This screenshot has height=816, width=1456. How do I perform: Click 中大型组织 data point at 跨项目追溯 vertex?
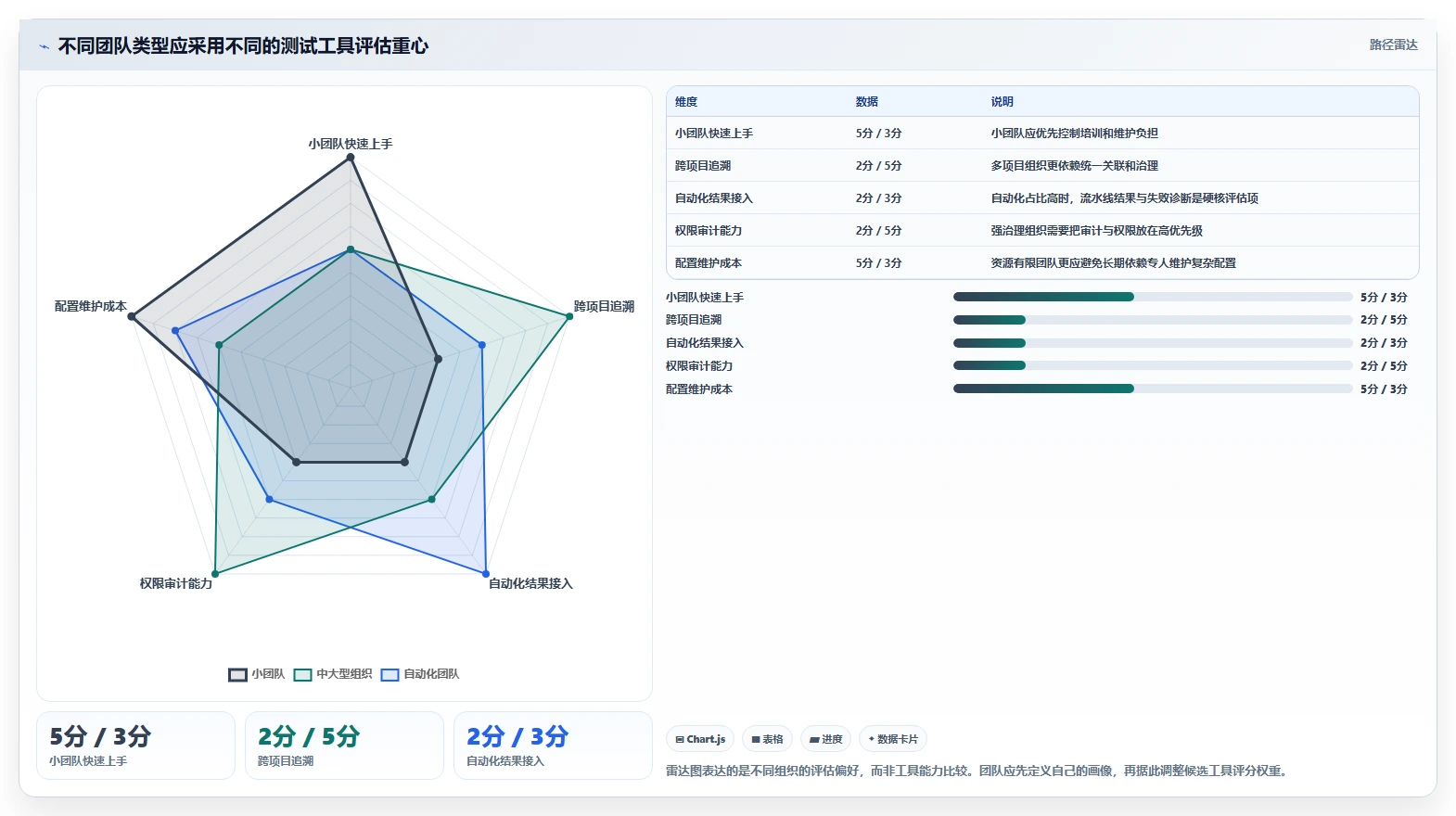click(x=569, y=316)
